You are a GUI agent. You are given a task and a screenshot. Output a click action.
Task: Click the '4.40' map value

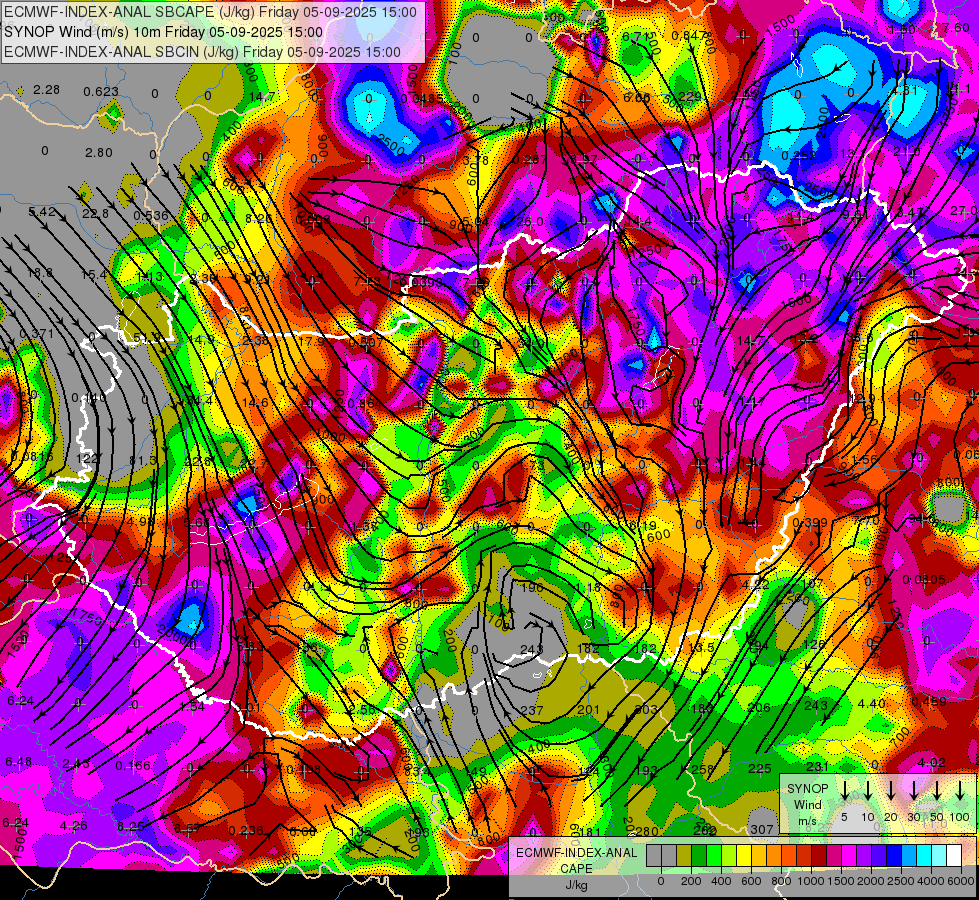pyautogui.click(x=872, y=704)
